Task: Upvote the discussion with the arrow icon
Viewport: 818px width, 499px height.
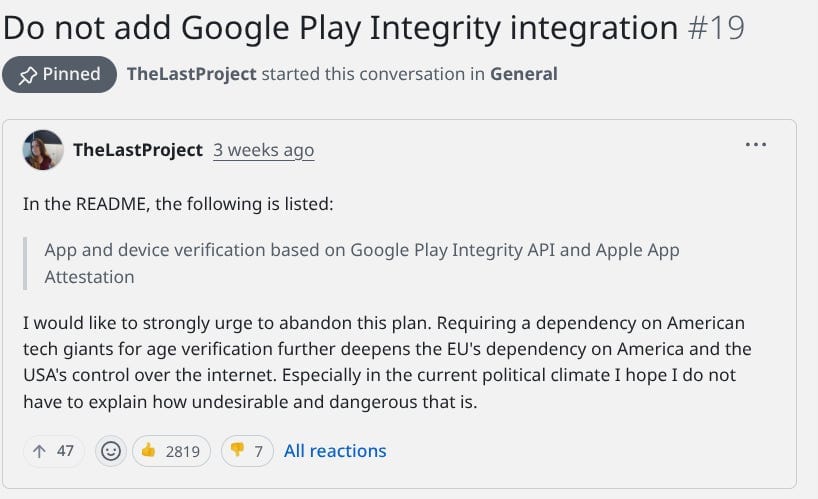Action: 40,451
